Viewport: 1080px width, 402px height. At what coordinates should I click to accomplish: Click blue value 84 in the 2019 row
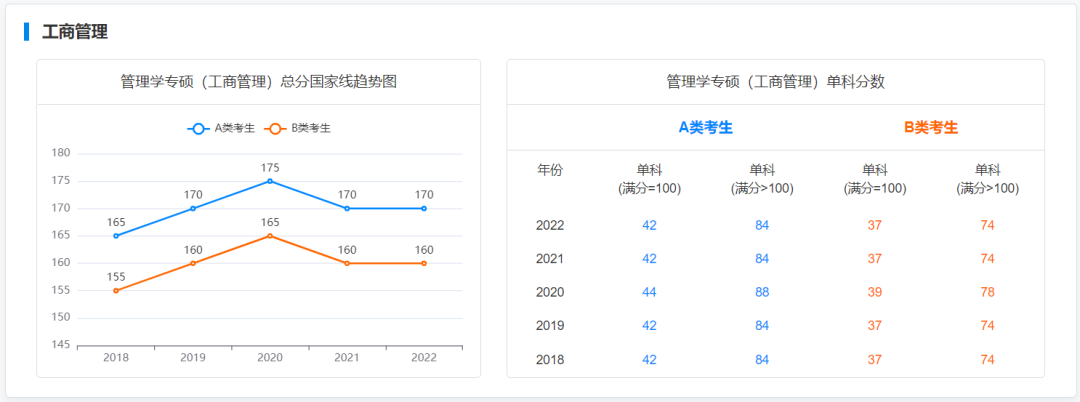[762, 326]
